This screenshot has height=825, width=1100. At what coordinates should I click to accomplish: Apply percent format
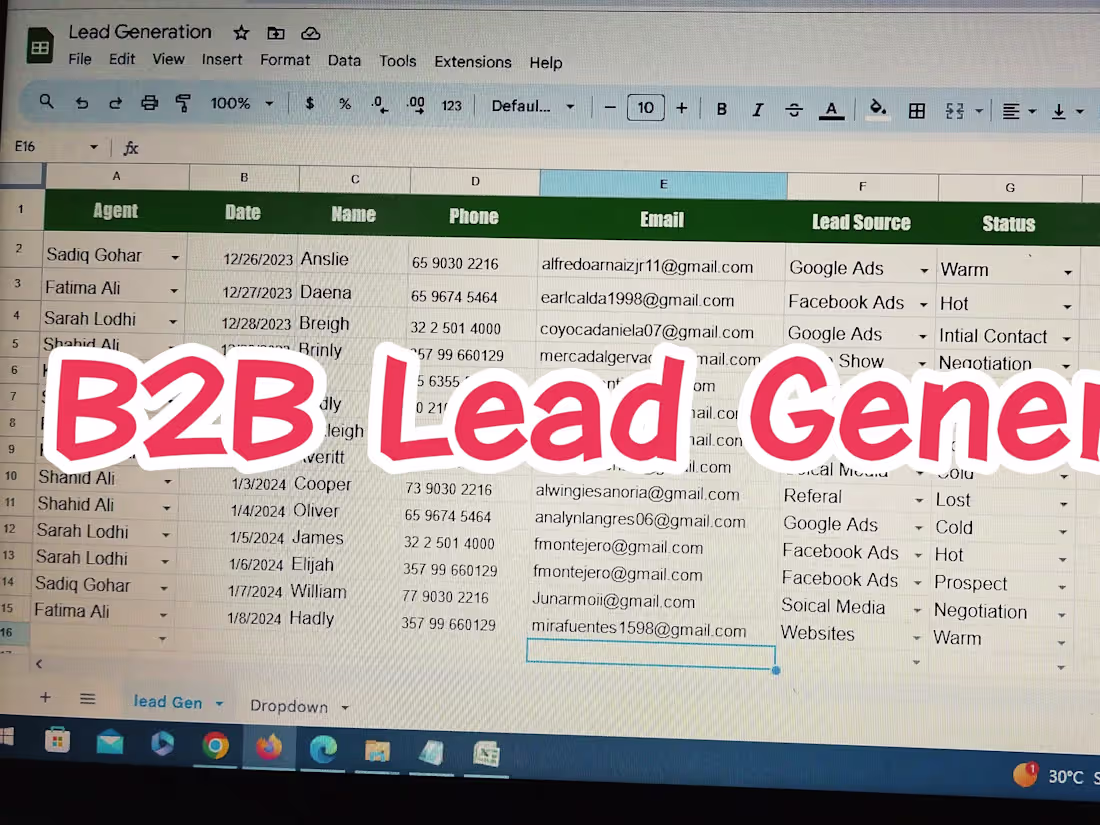coord(344,106)
